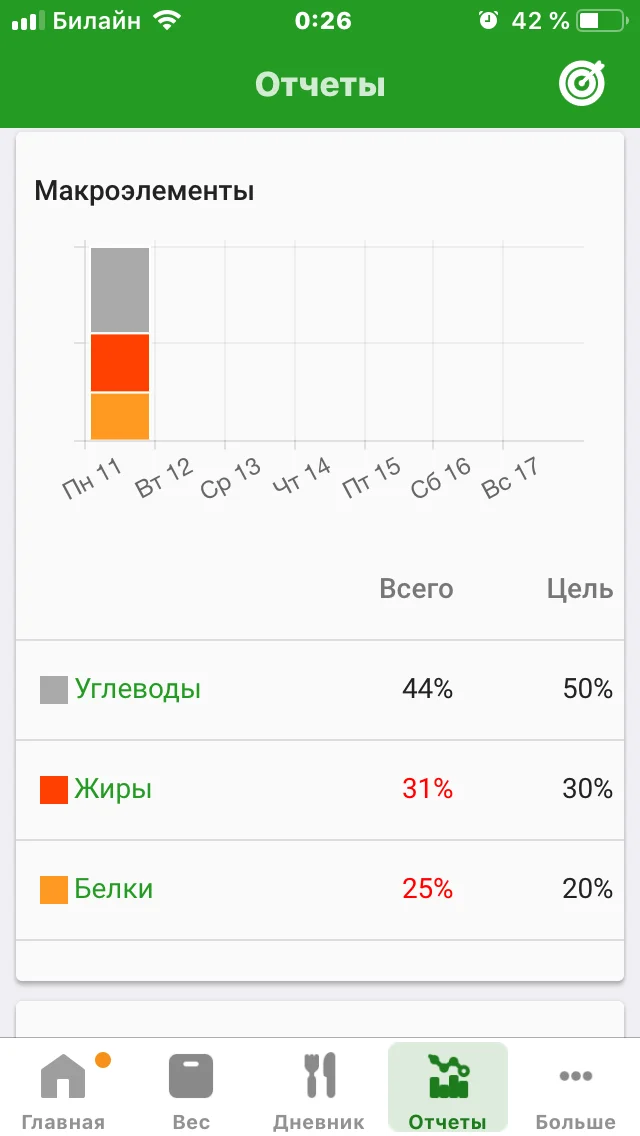Tap the orange Белки color swatch
640x1136 pixels.
point(54,890)
